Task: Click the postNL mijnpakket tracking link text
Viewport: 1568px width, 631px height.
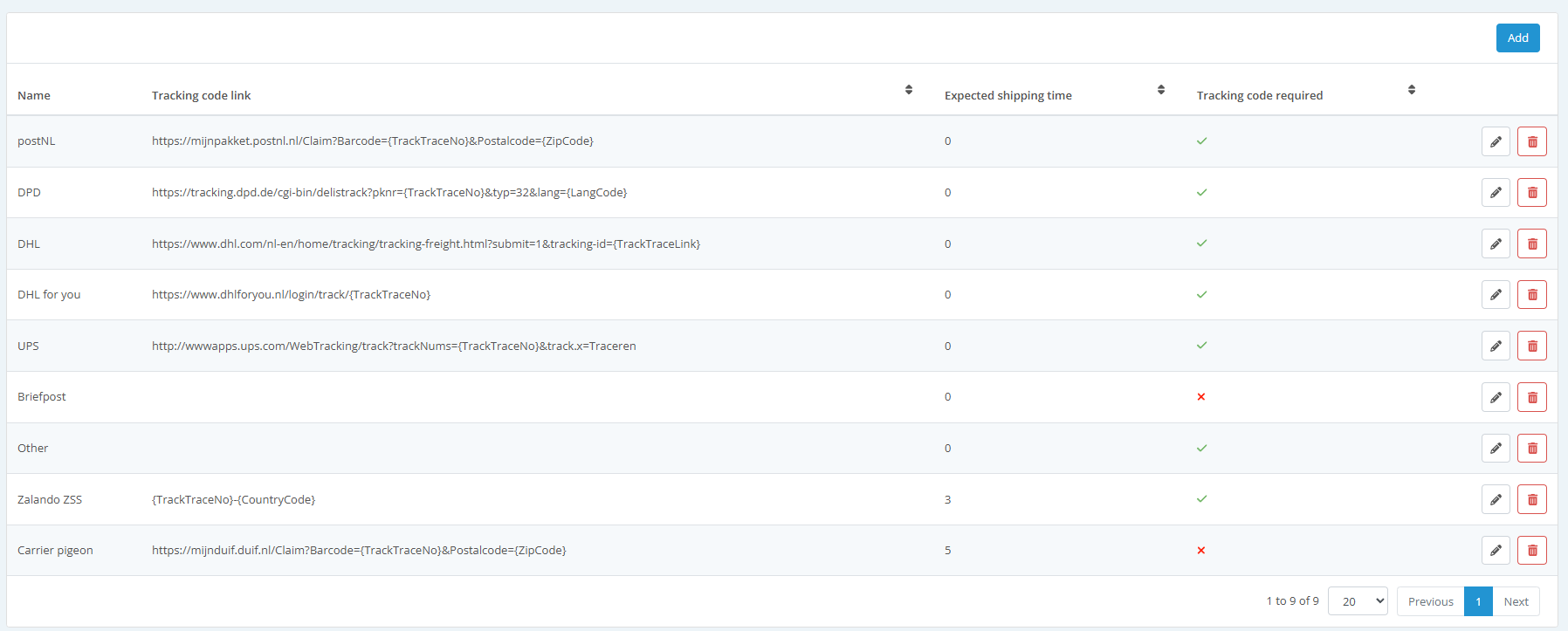Action: point(373,141)
